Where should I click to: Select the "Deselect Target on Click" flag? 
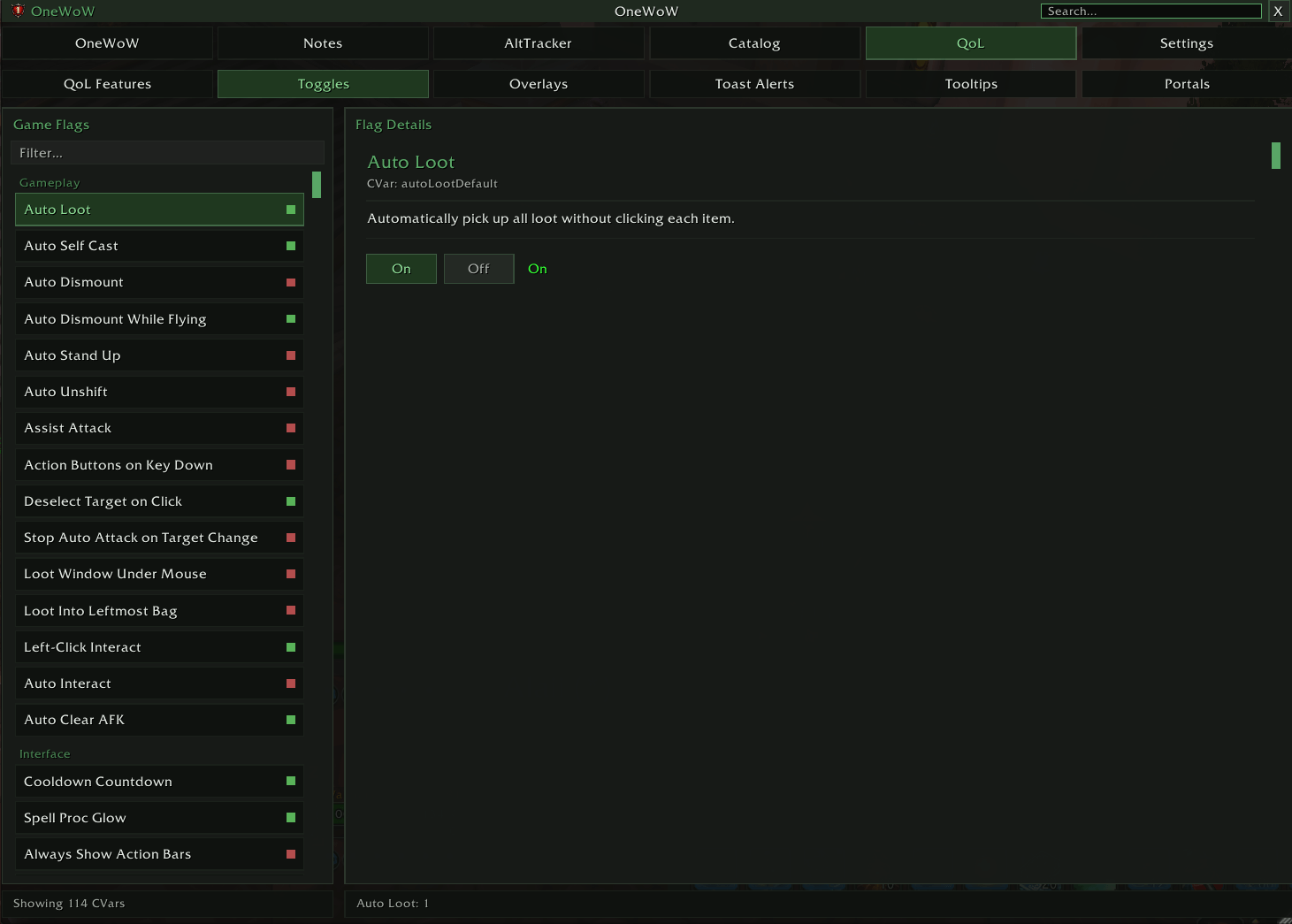click(x=159, y=501)
